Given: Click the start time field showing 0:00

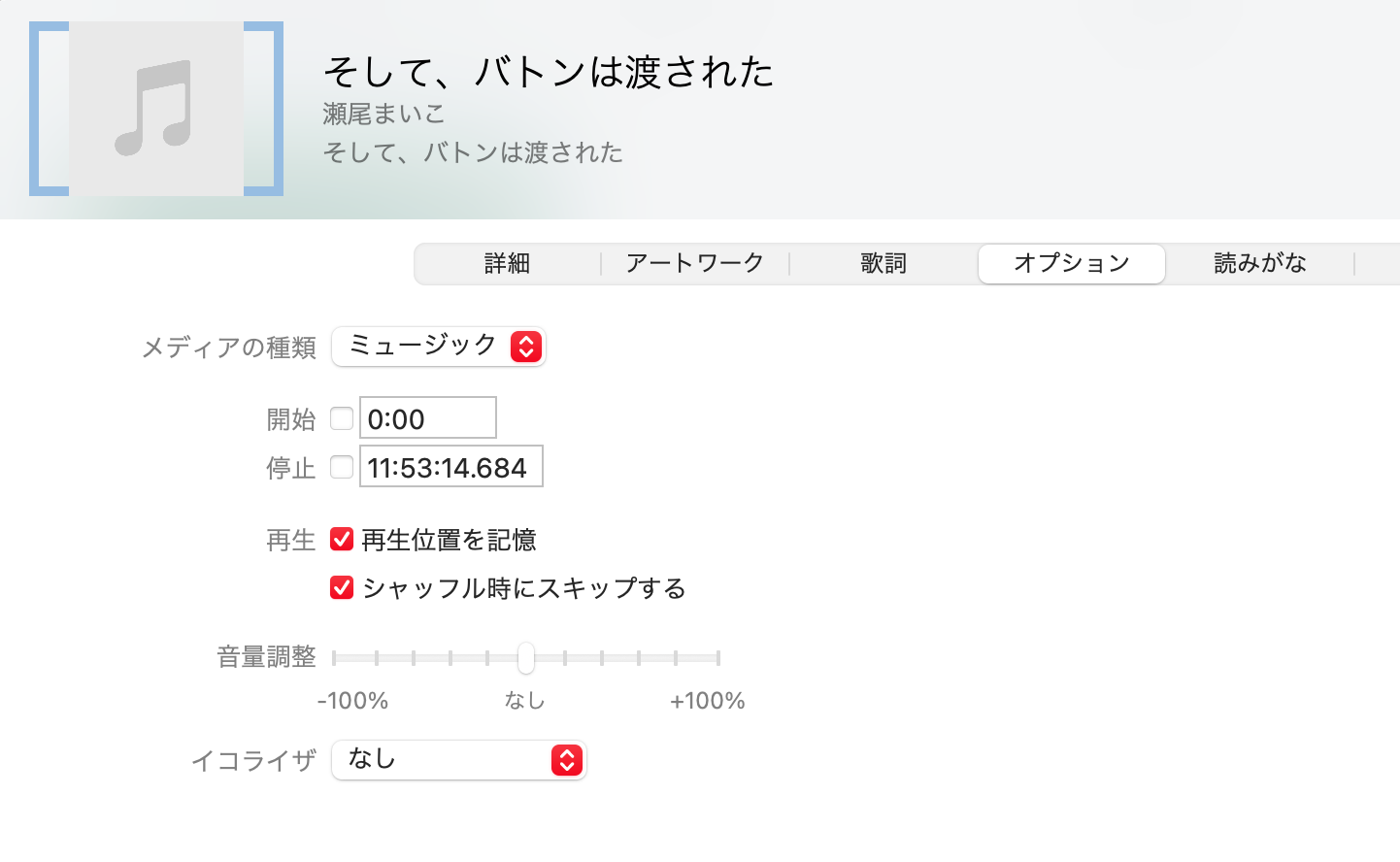Looking at the screenshot, I should coord(428,418).
